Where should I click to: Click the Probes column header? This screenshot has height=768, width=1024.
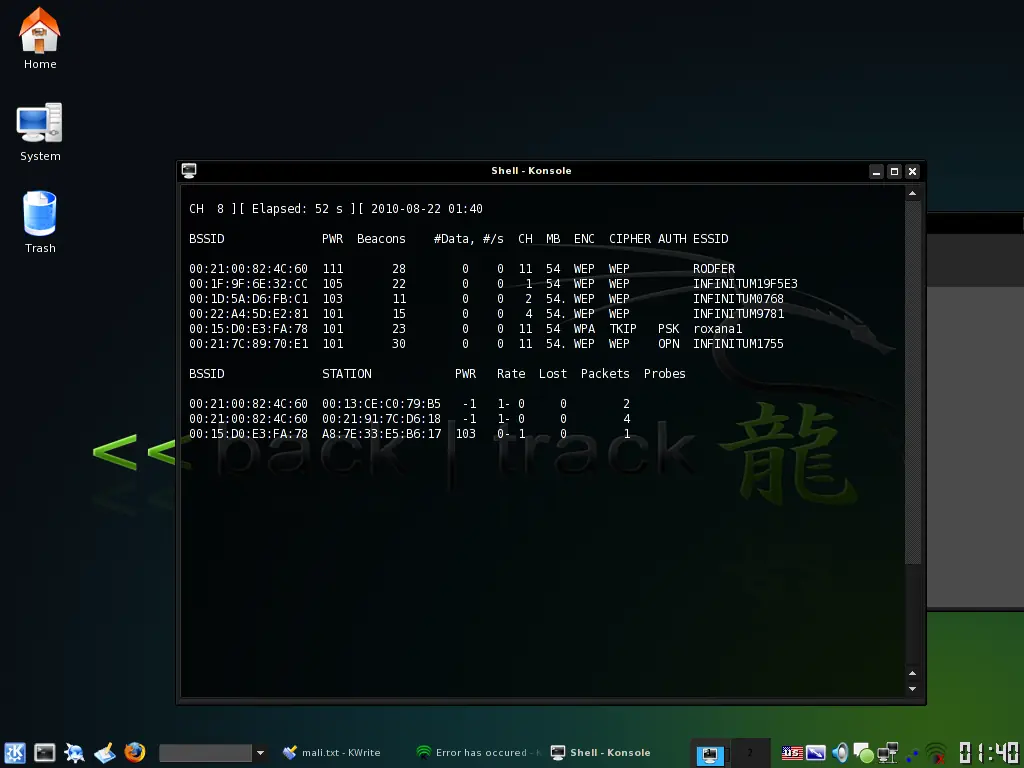pos(664,374)
